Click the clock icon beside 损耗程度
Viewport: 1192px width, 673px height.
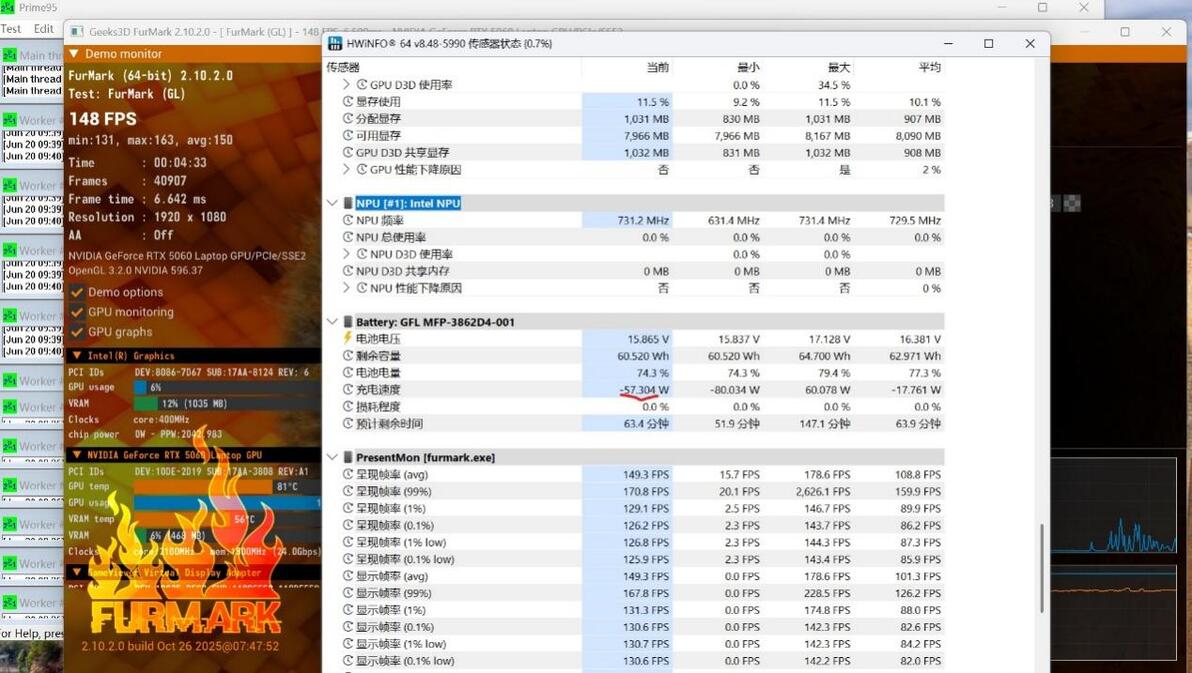[x=348, y=406]
